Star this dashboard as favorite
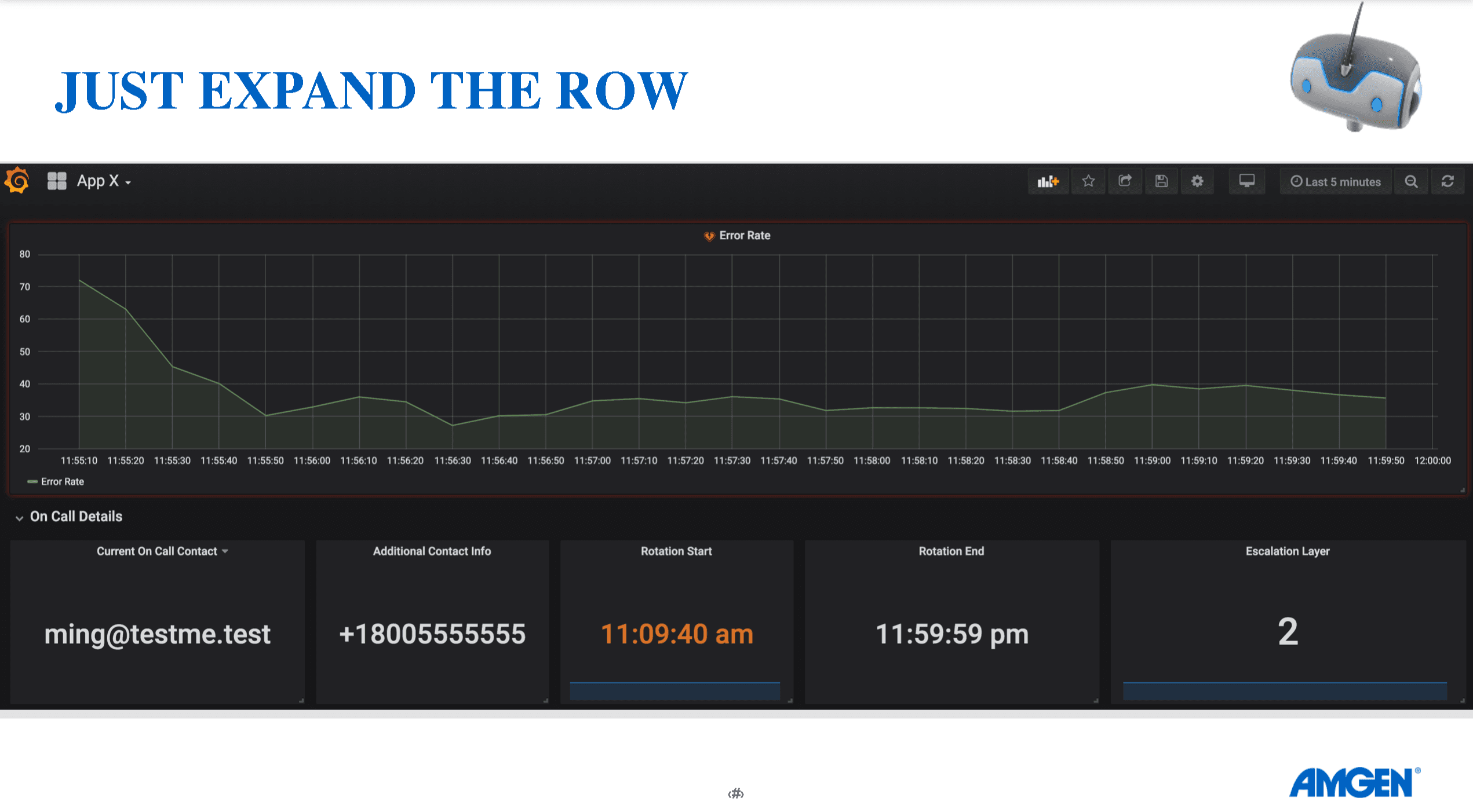The image size is (1473, 812). pyautogui.click(x=1088, y=181)
